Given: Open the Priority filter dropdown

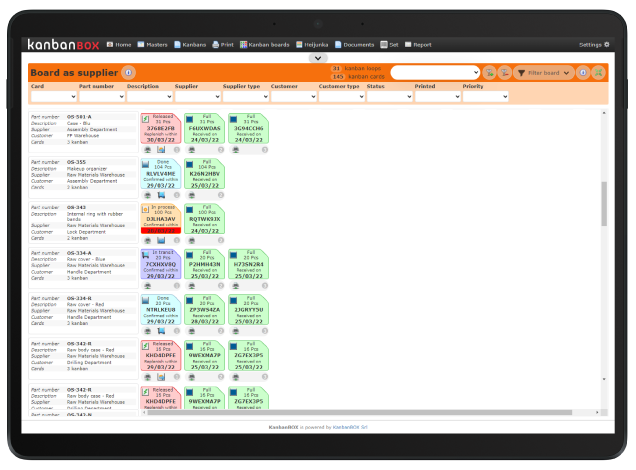Looking at the screenshot, I should point(484,97).
